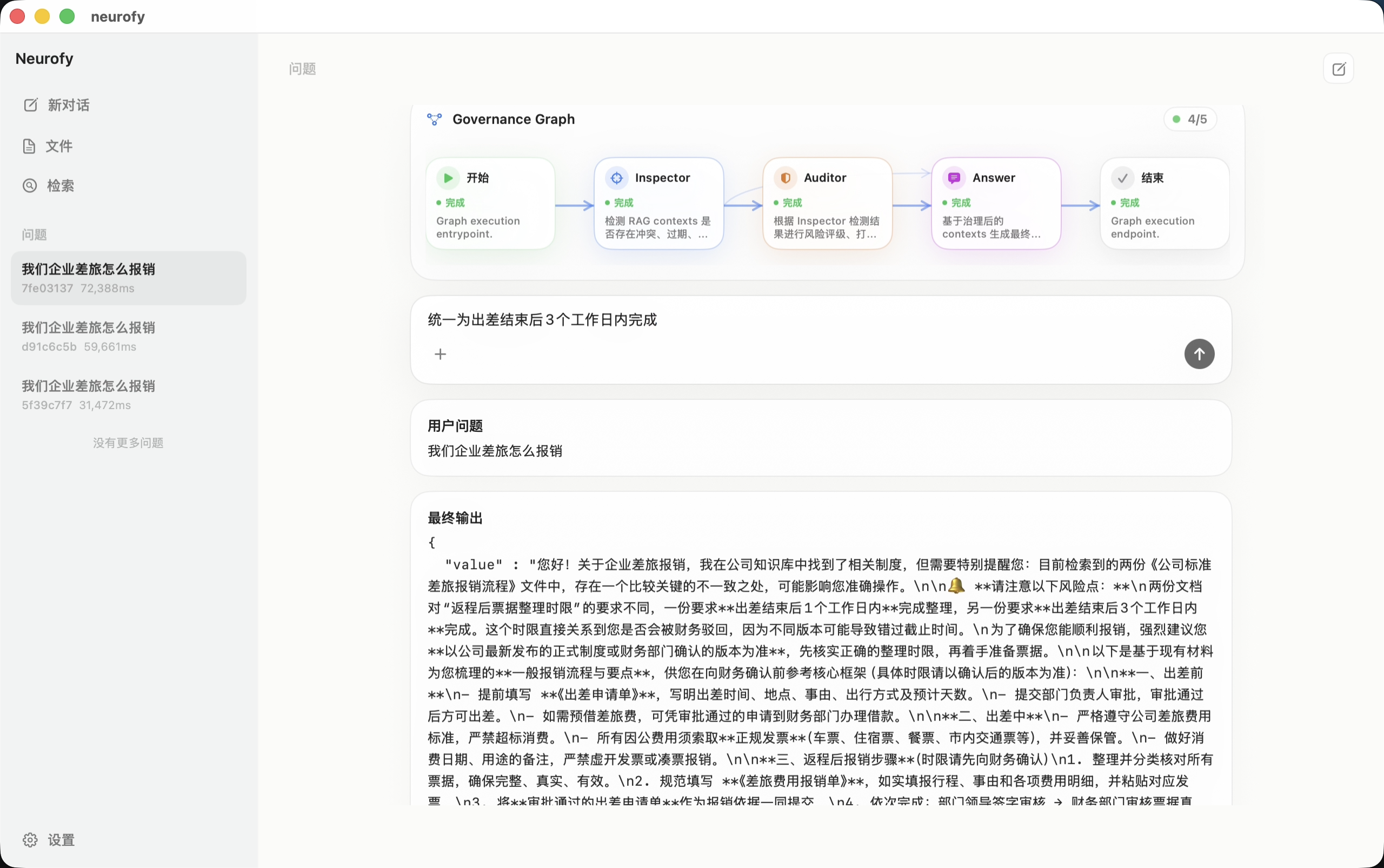Click the 完成 status on Answer node
This screenshot has width=1384, height=868.
click(x=957, y=203)
